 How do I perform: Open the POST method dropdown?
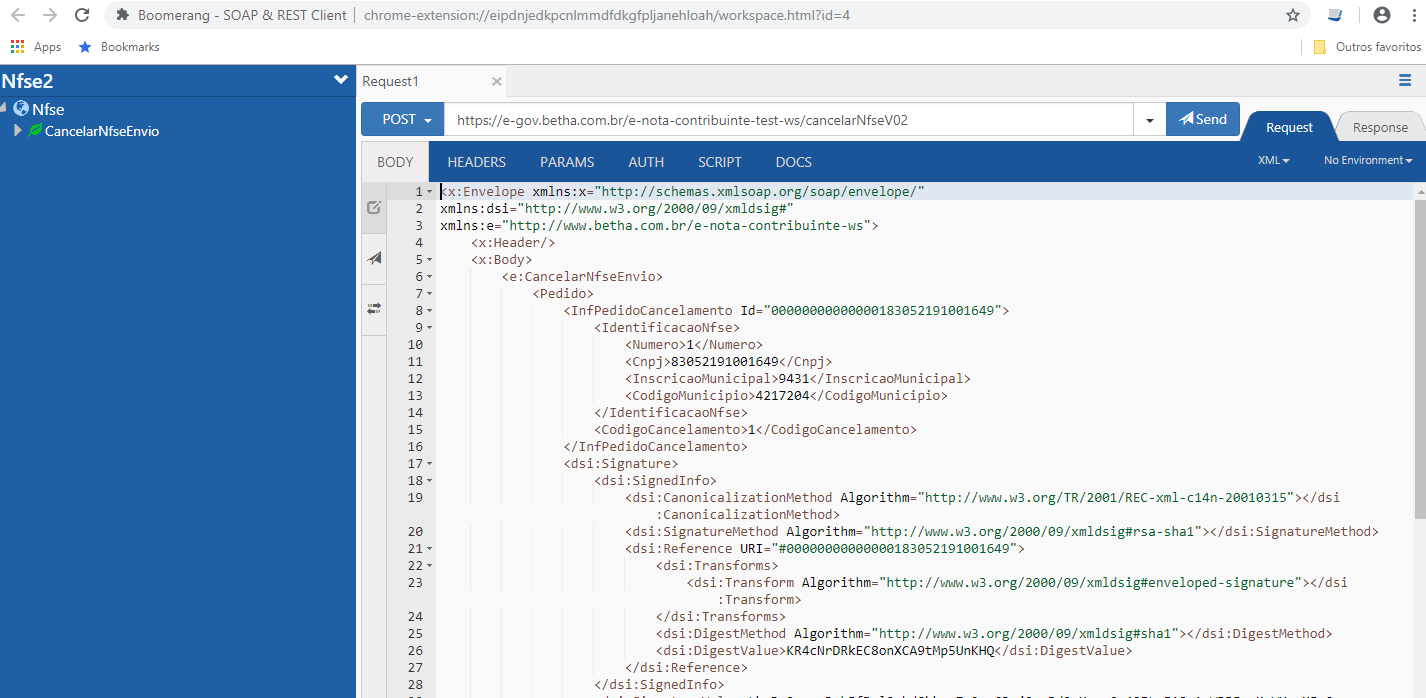click(x=403, y=119)
